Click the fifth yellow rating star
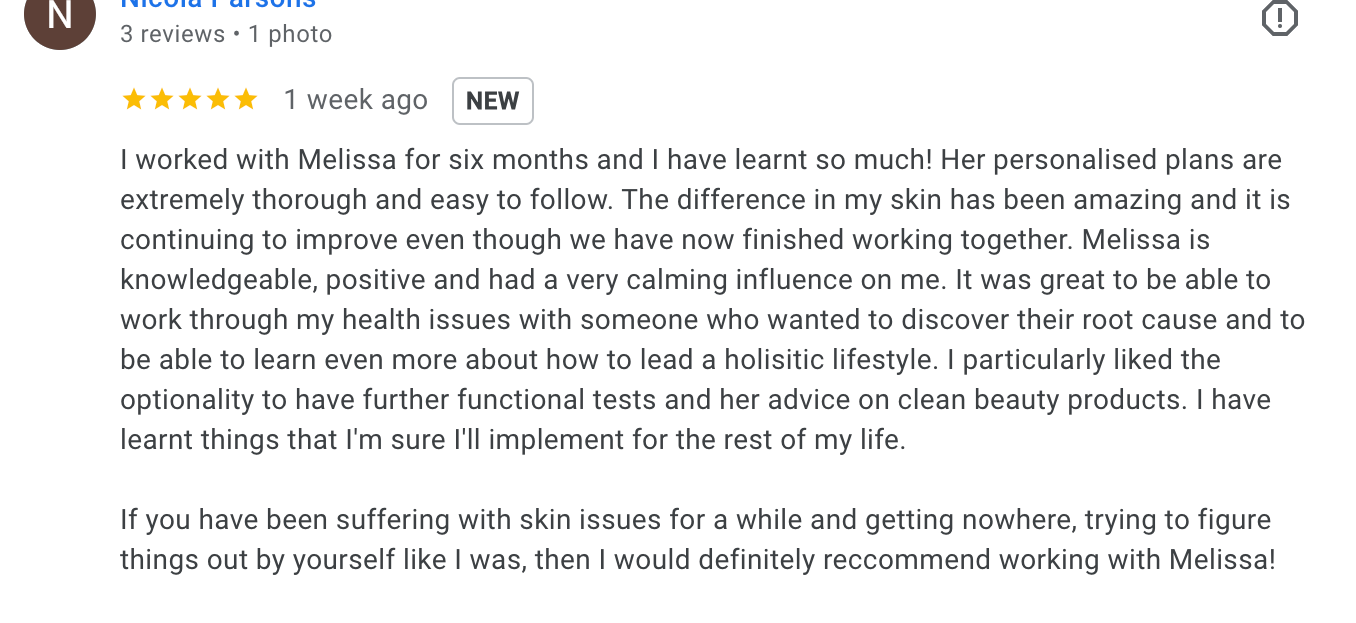The width and height of the screenshot is (1356, 623). [245, 100]
